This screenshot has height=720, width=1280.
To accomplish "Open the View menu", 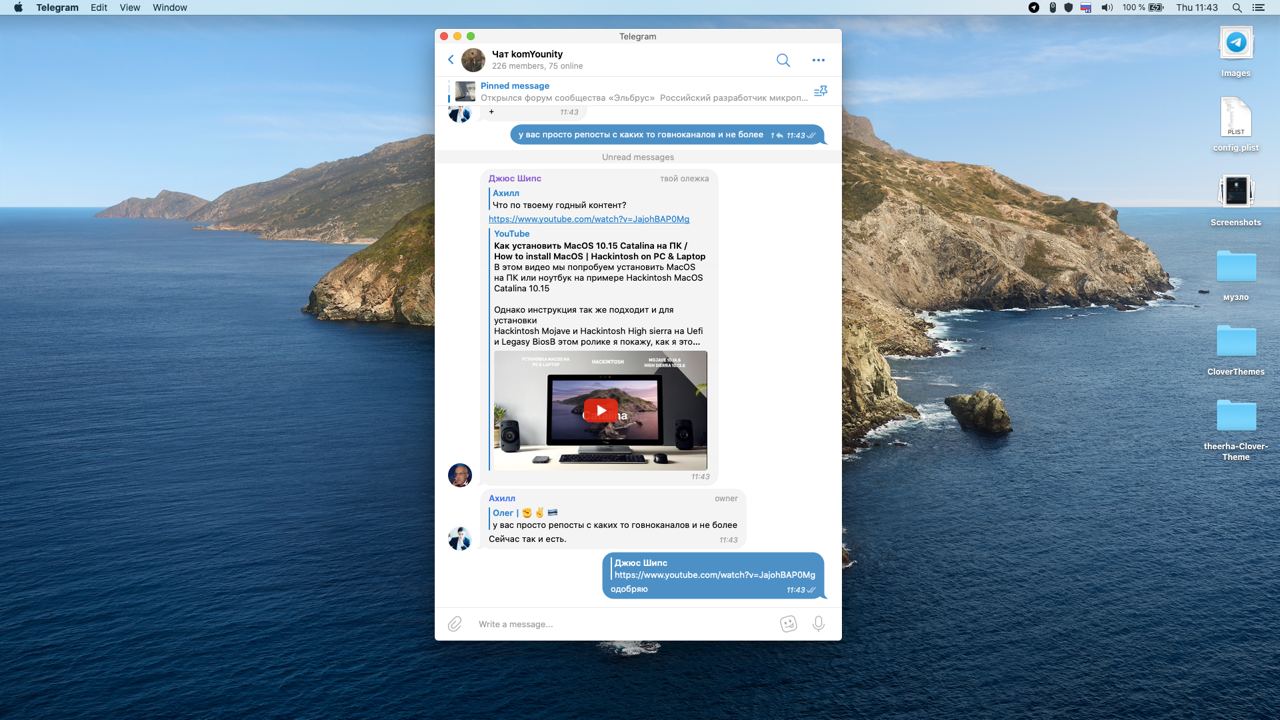I will [x=130, y=7].
